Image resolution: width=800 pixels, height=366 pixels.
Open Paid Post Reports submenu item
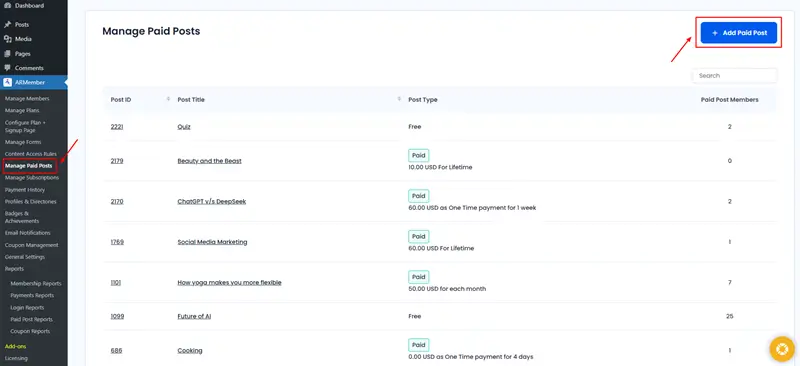pos(32,320)
